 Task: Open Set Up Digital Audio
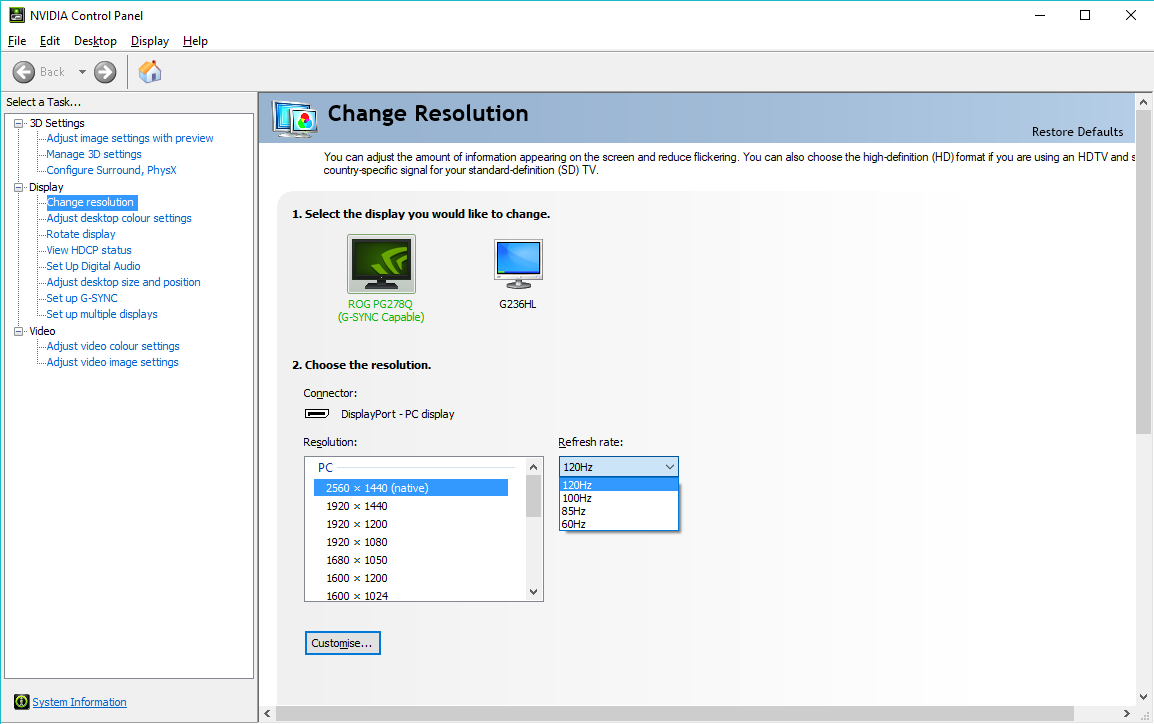pyautogui.click(x=93, y=266)
